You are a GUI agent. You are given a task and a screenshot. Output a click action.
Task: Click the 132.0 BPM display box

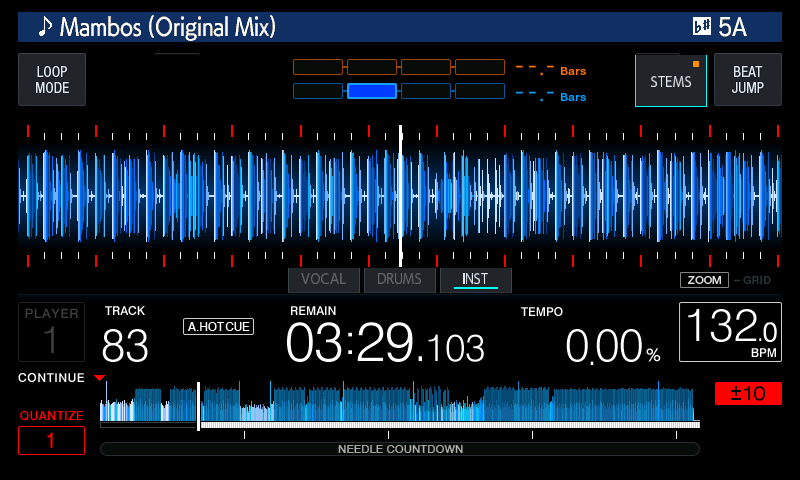[x=730, y=332]
